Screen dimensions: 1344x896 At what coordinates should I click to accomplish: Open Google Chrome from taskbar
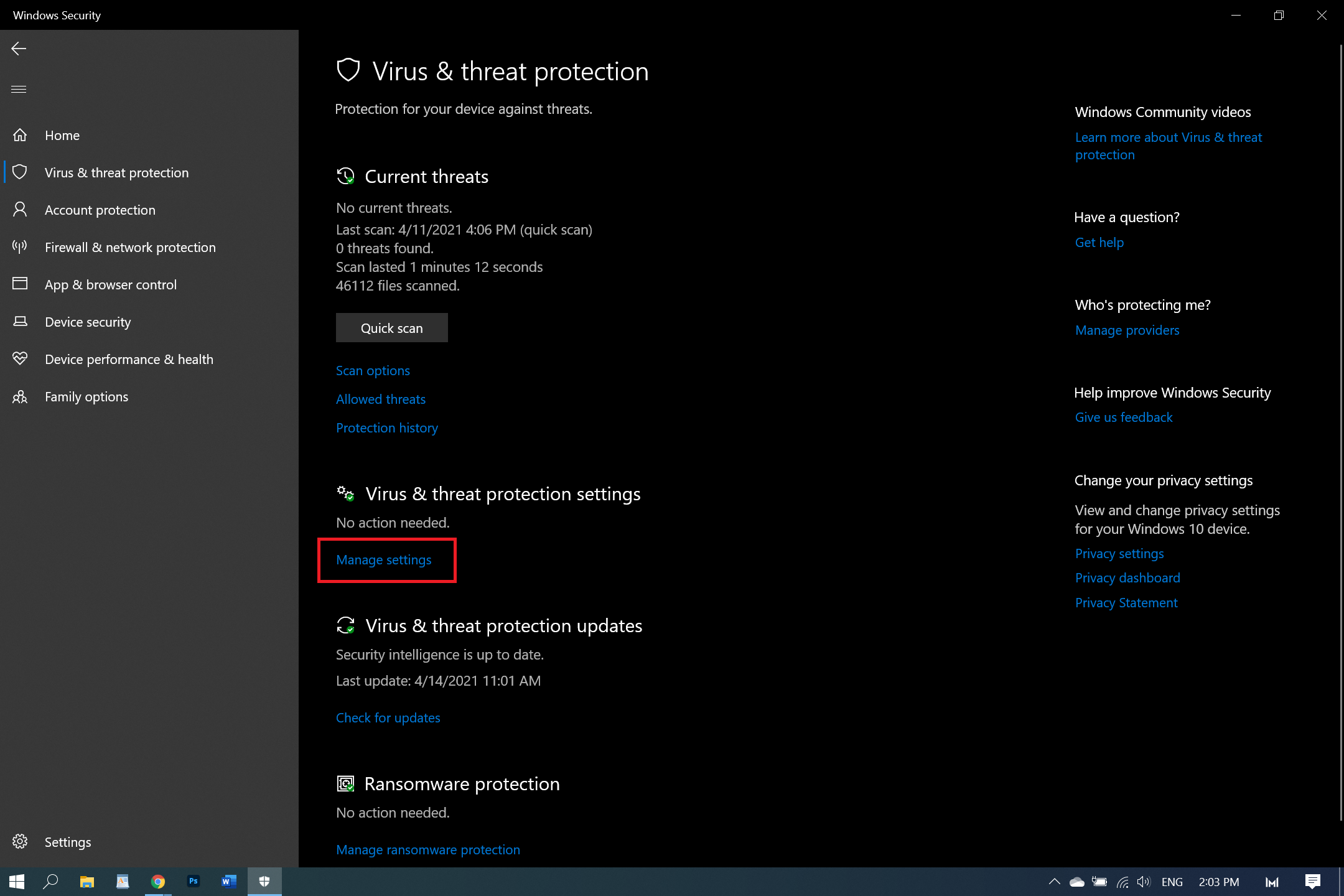158,882
